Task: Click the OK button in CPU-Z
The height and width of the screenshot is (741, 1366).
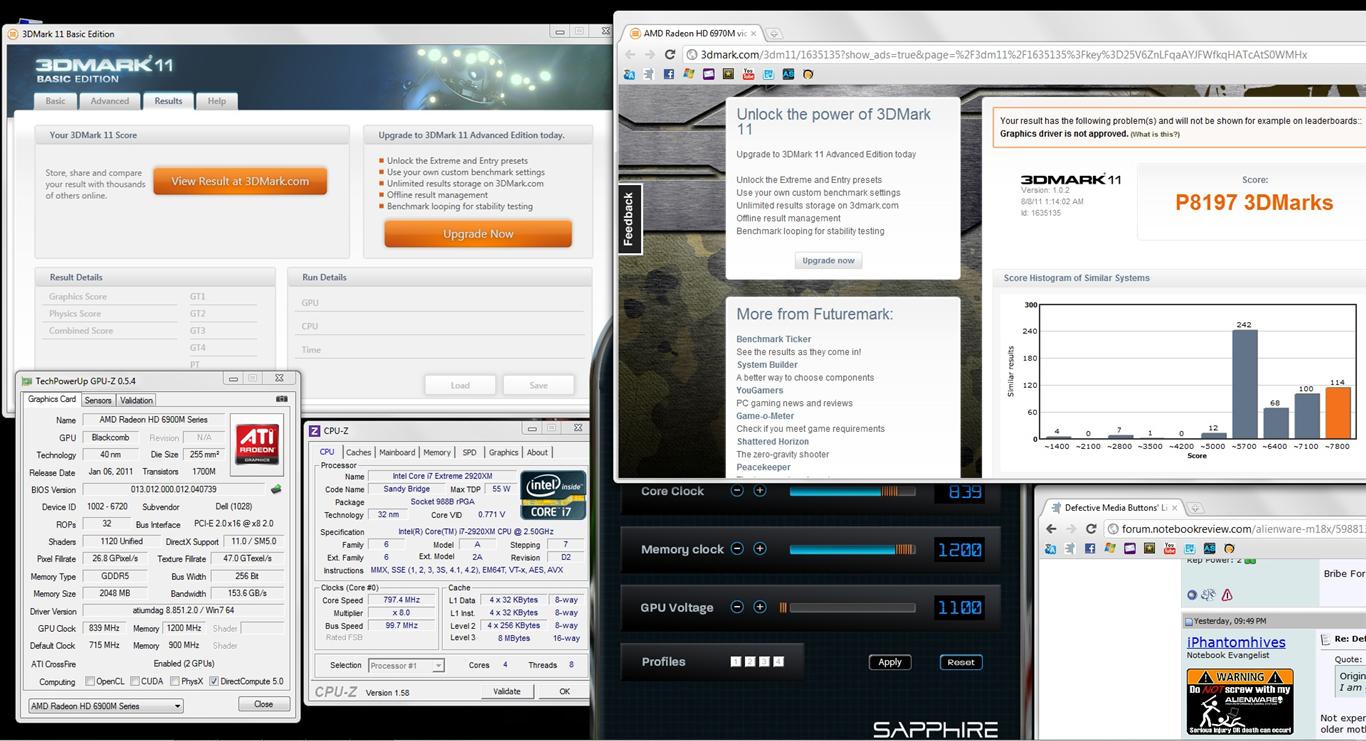Action: coord(564,691)
